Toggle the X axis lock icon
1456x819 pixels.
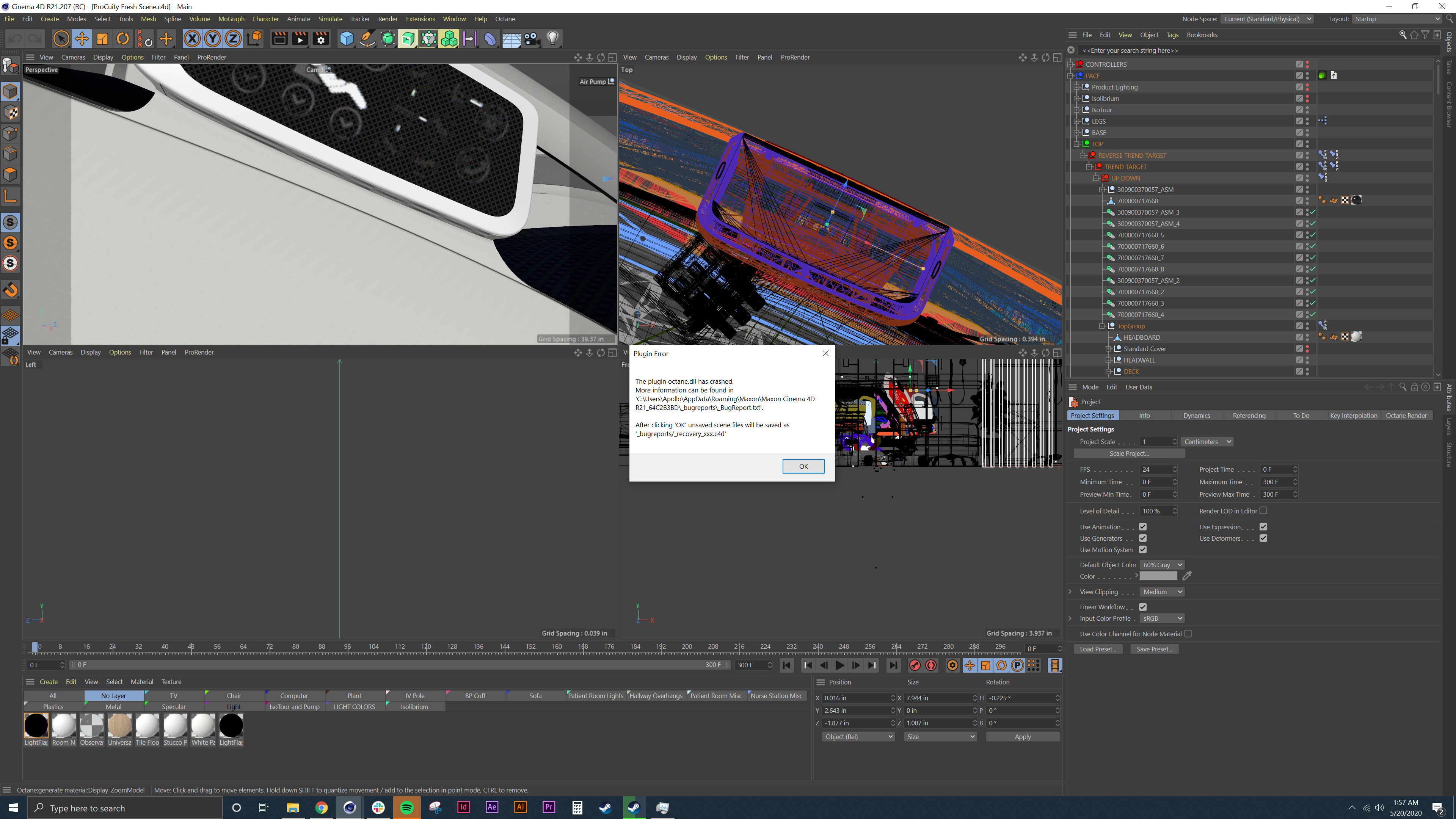191,38
